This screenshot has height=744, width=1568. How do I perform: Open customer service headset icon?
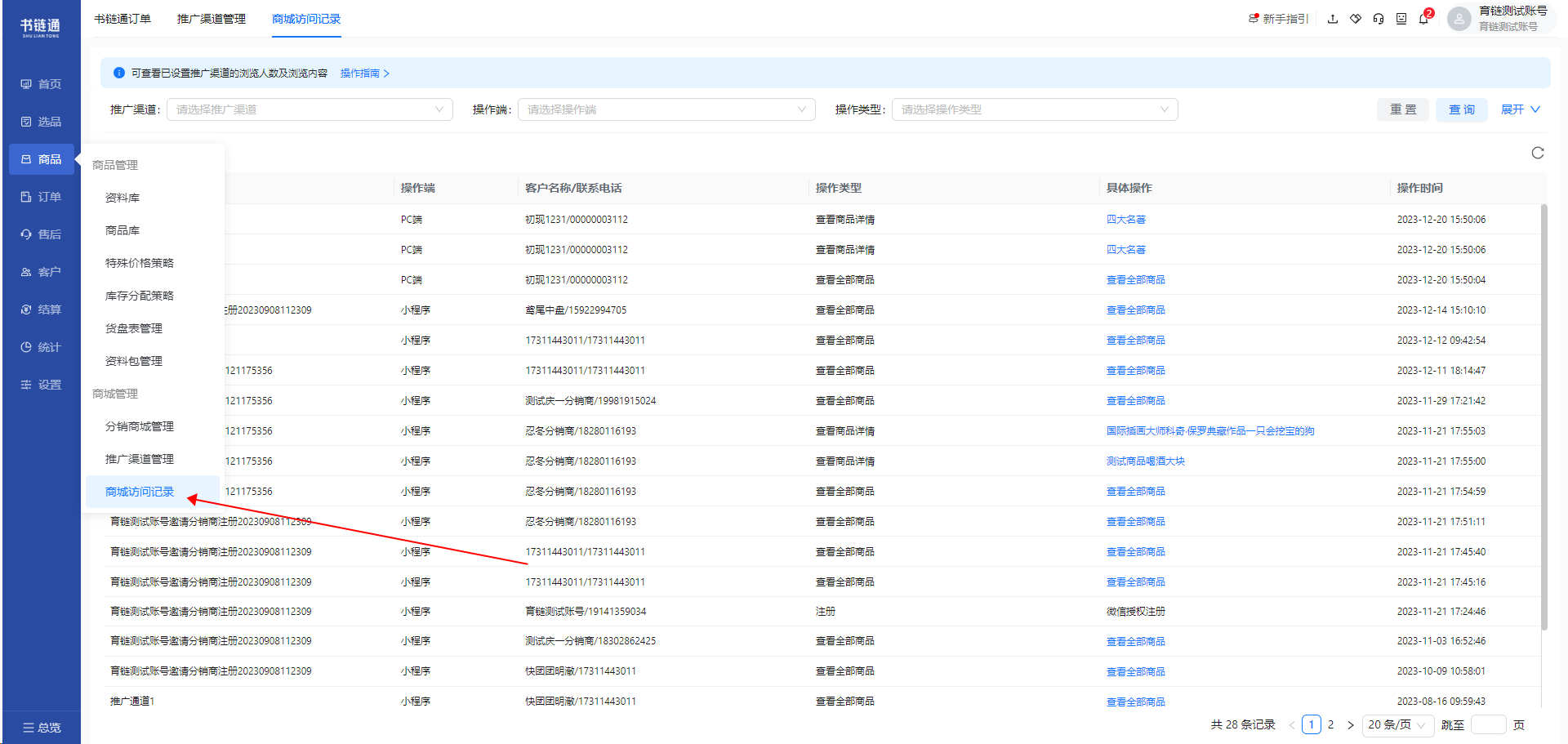click(1379, 19)
